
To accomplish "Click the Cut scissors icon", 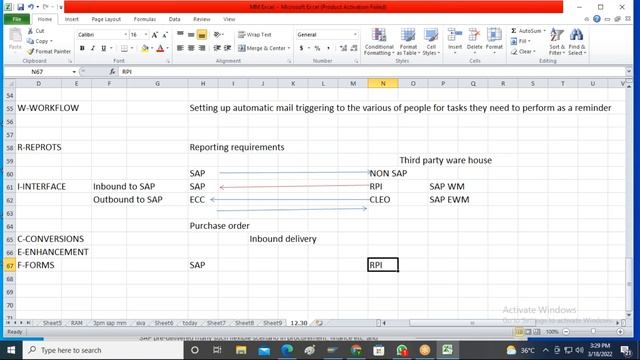I will coord(31,31).
